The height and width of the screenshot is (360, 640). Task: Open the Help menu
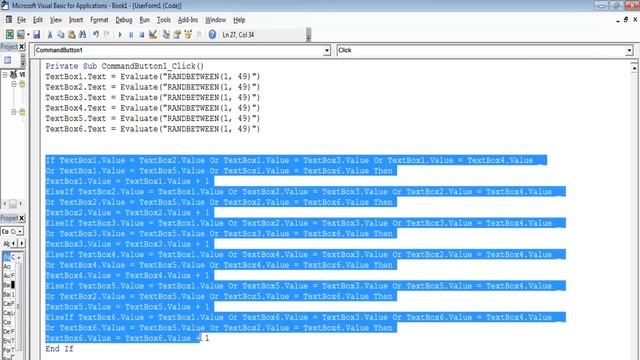(x=239, y=20)
